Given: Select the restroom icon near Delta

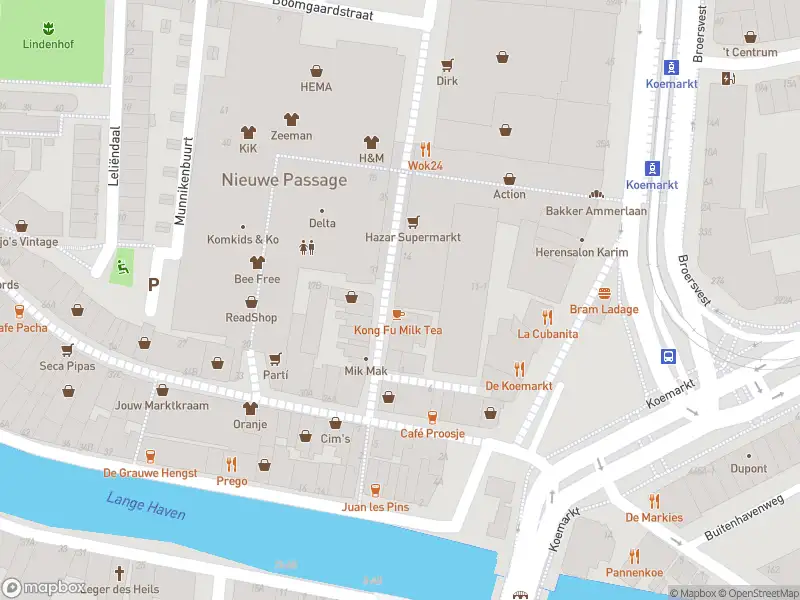Looking at the screenshot, I should [x=307, y=247].
